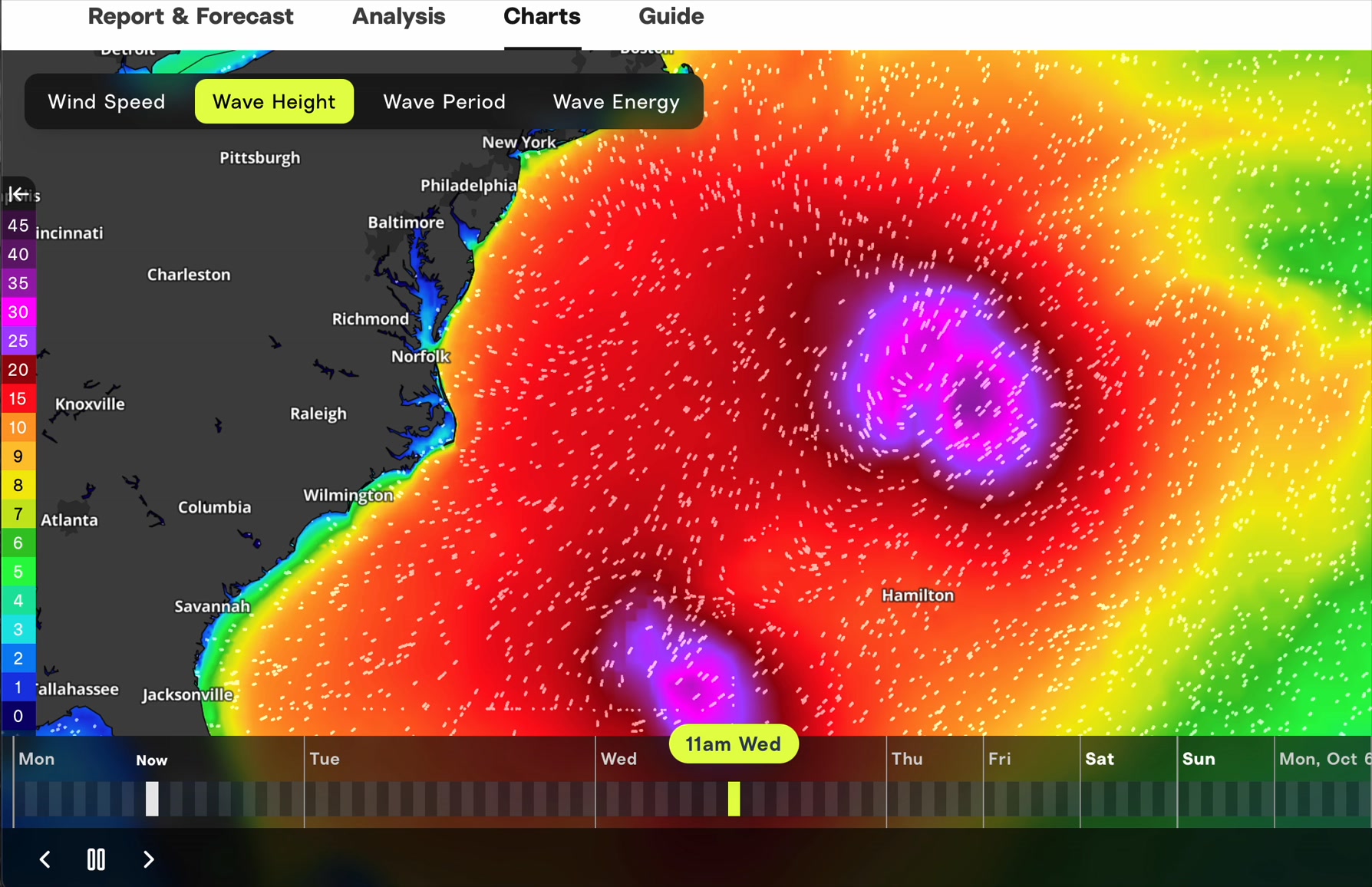This screenshot has width=1372, height=887.
Task: Select Wed on the timeline
Action: tap(619, 759)
